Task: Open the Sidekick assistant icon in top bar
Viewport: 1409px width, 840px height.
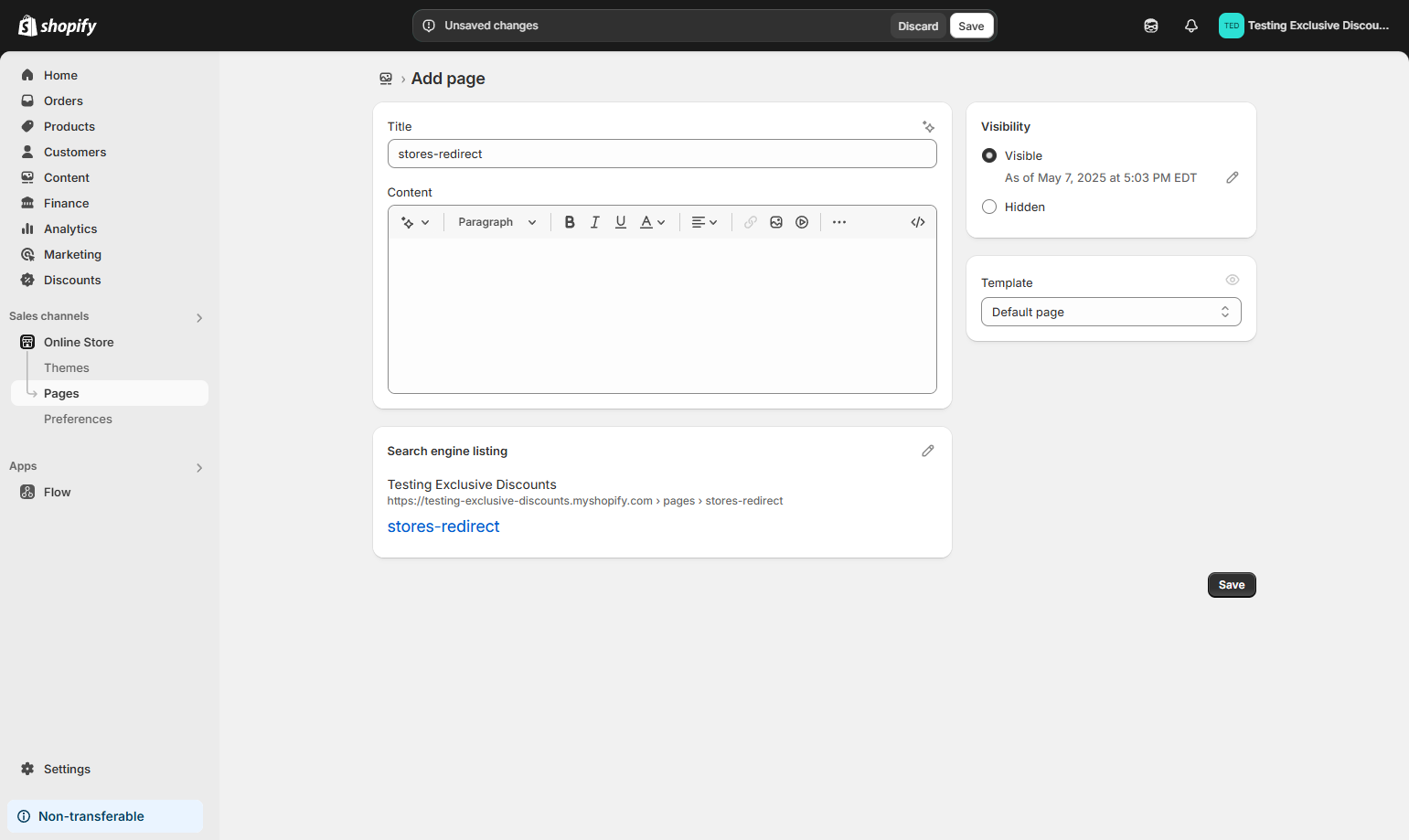Action: click(1151, 26)
